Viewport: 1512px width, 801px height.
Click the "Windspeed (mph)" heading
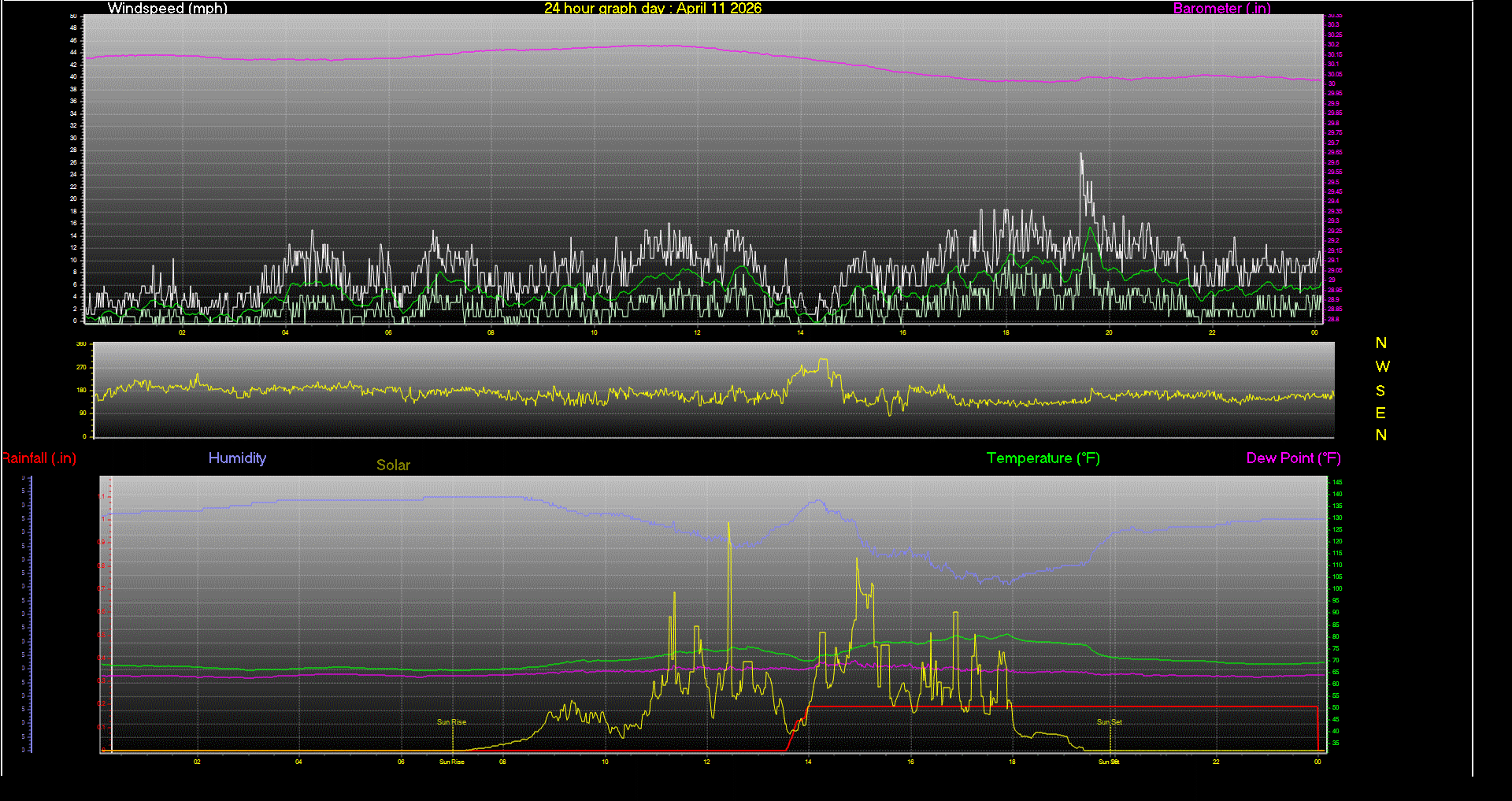pyautogui.click(x=167, y=9)
